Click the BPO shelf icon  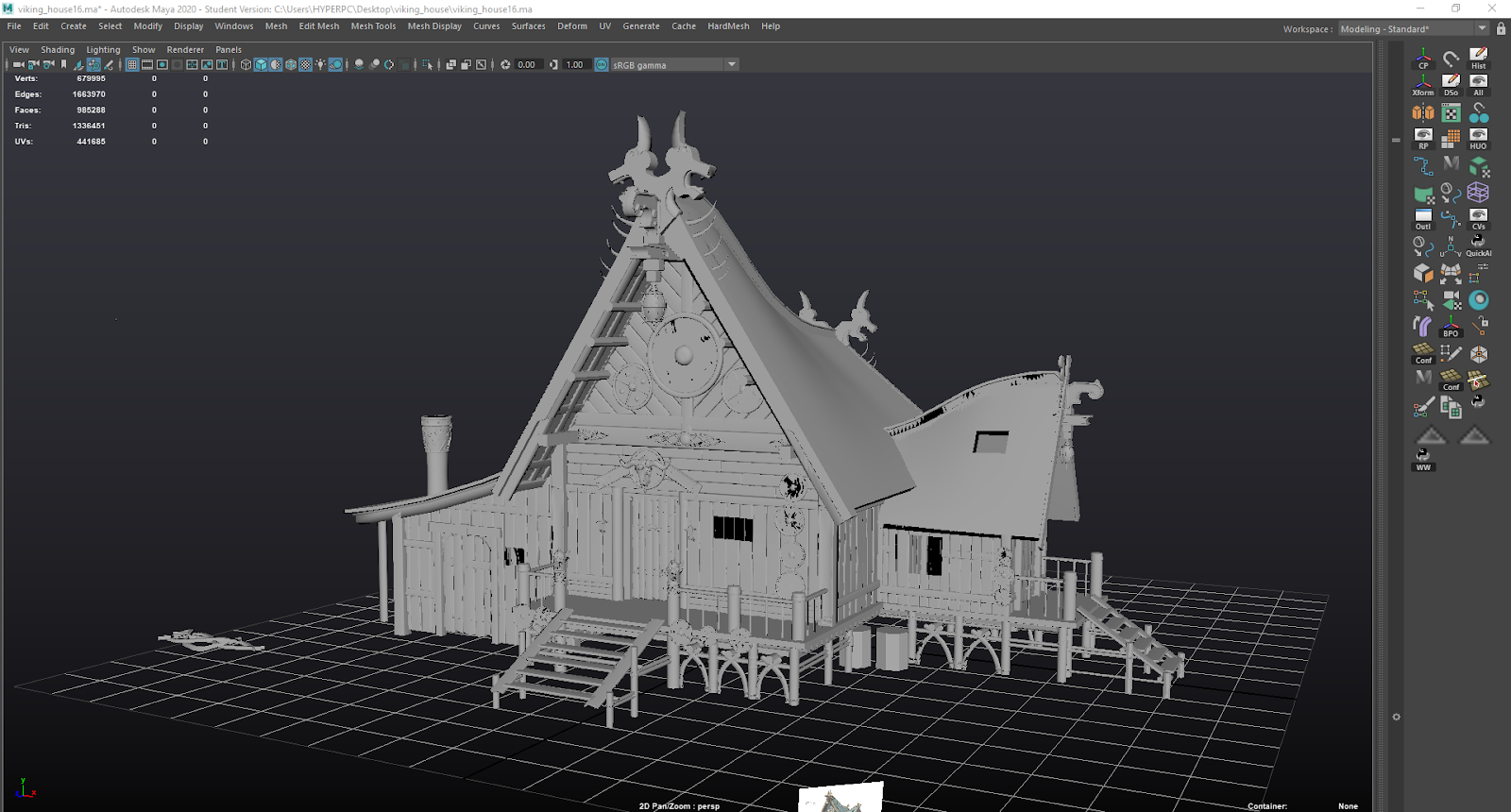click(1451, 327)
